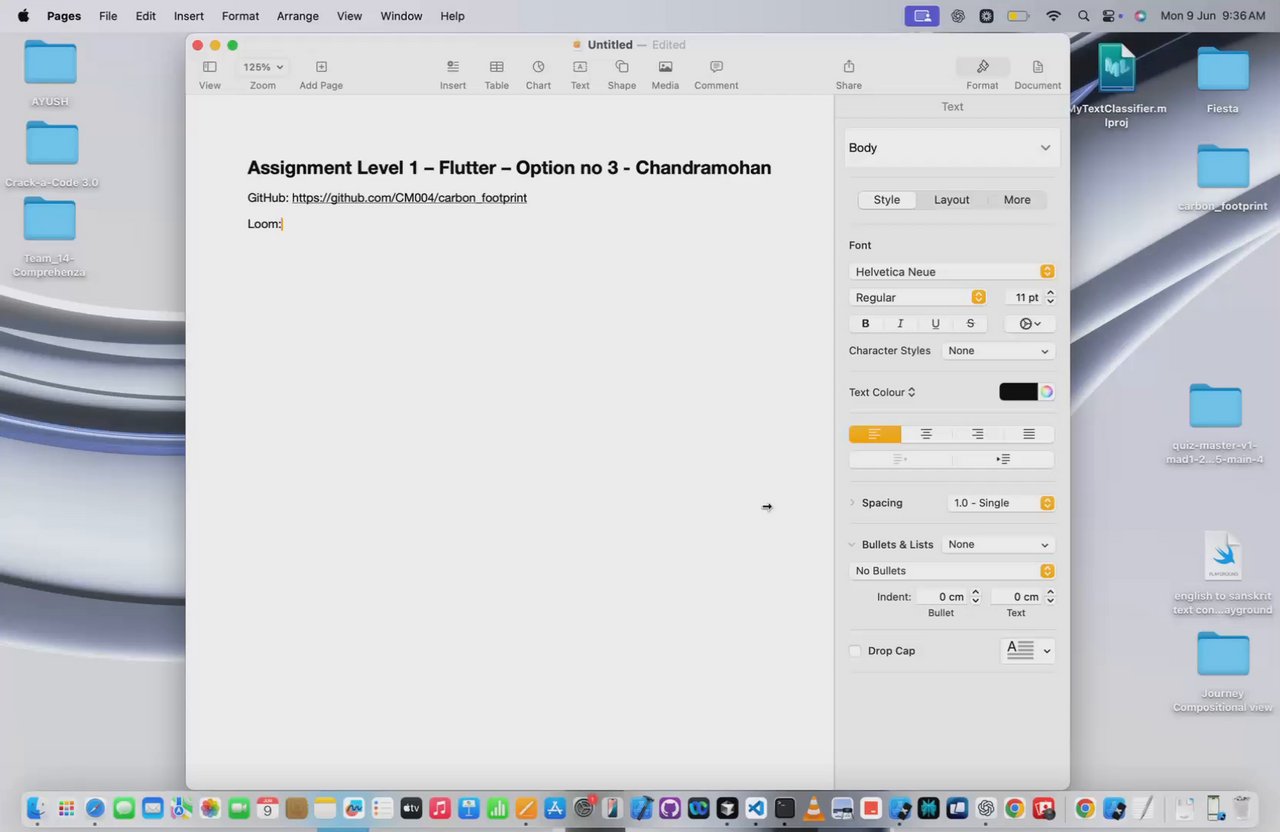Open Control Centre in menu bar
Screen dimensions: 1280x832
(x=1109, y=16)
